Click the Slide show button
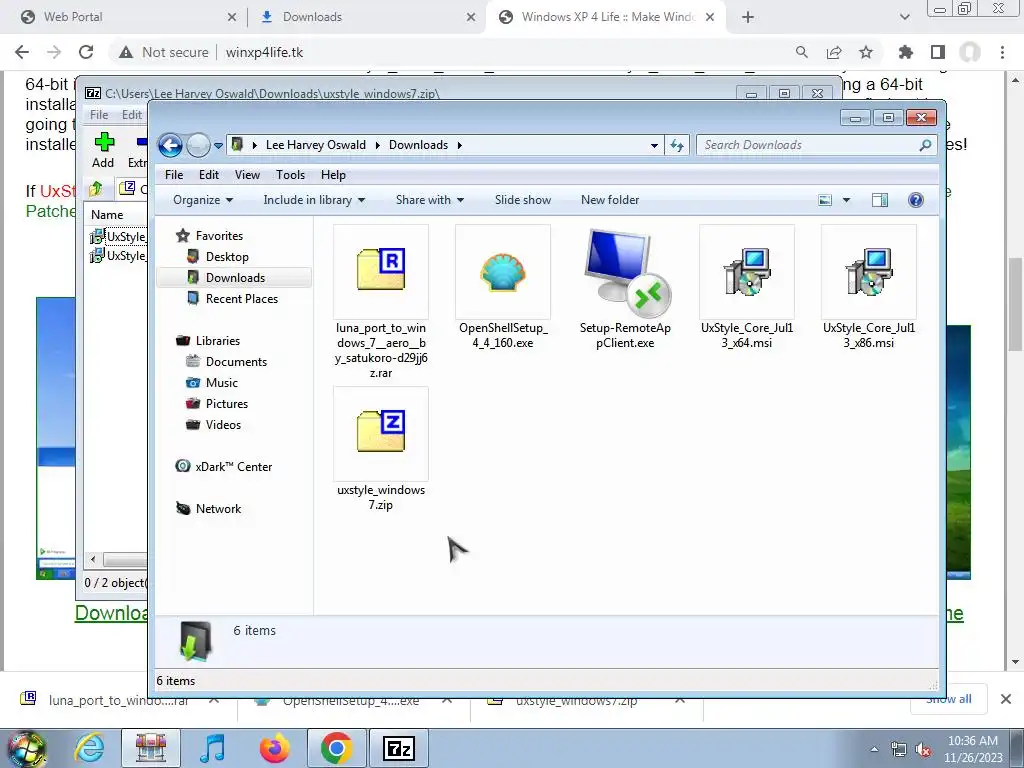1024x768 pixels. (522, 200)
